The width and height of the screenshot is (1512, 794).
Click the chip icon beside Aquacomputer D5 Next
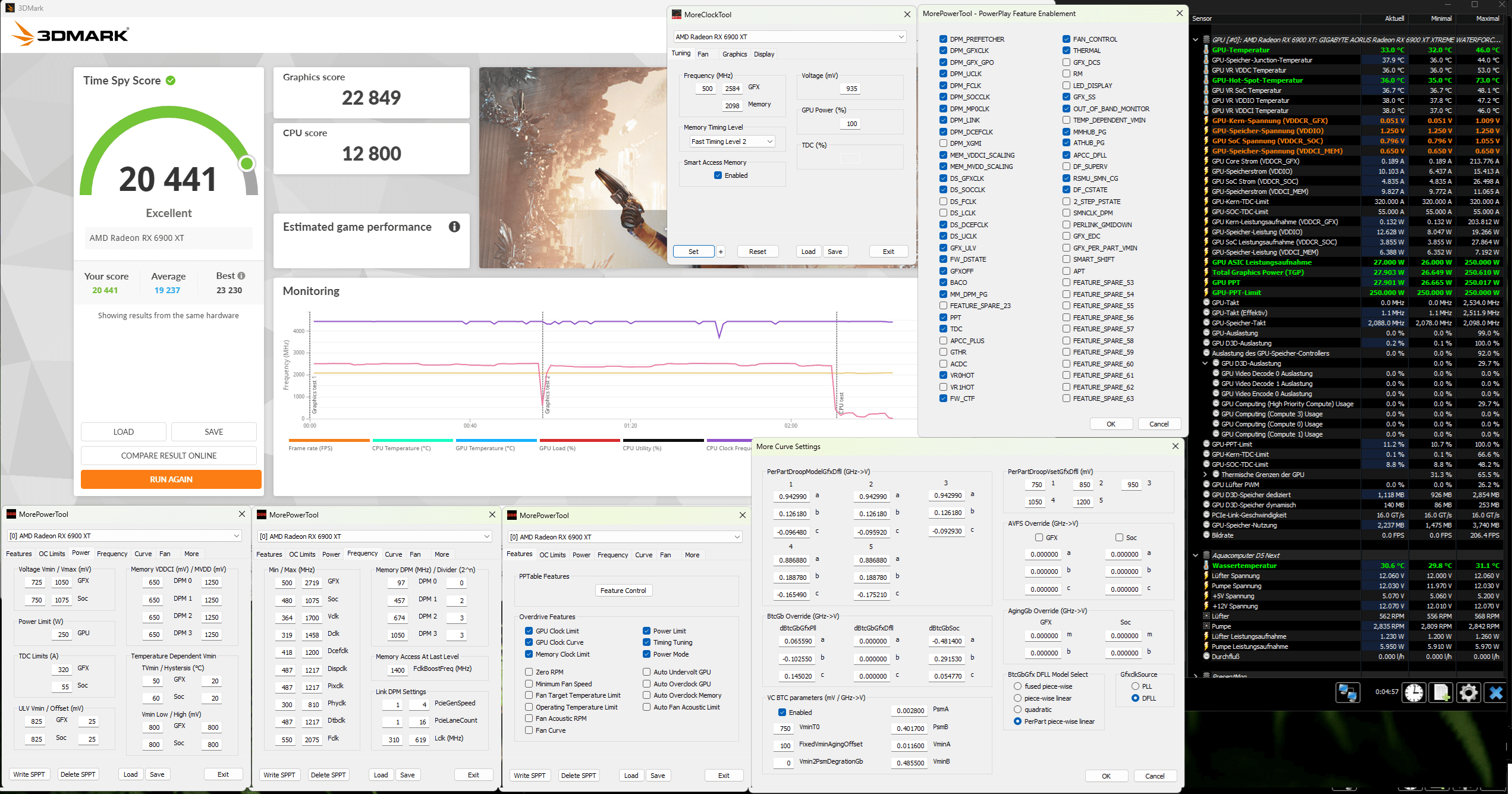click(1206, 556)
